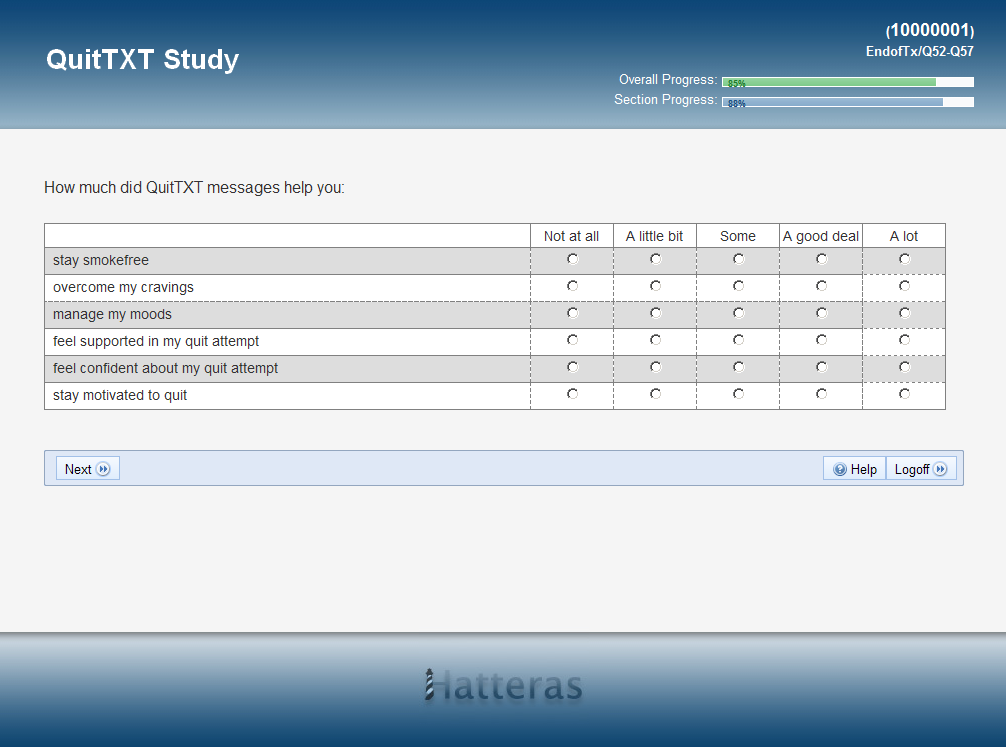Click the 'stay smokefree' row label
The image size is (1006, 747).
[101, 260]
